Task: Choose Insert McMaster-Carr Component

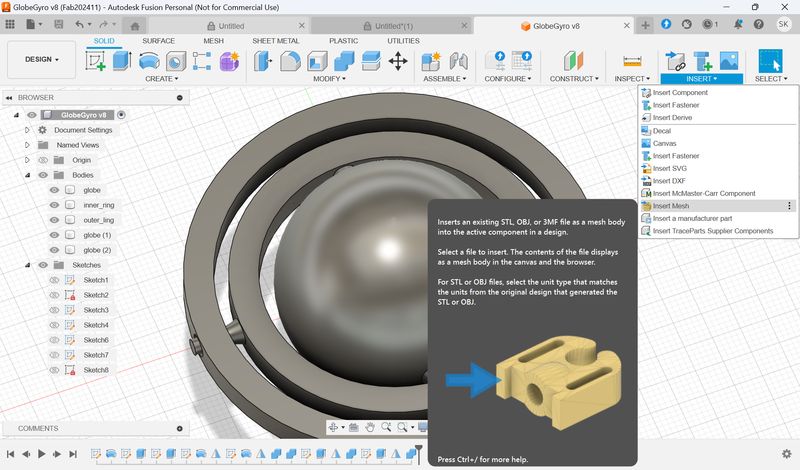Action: point(717,193)
